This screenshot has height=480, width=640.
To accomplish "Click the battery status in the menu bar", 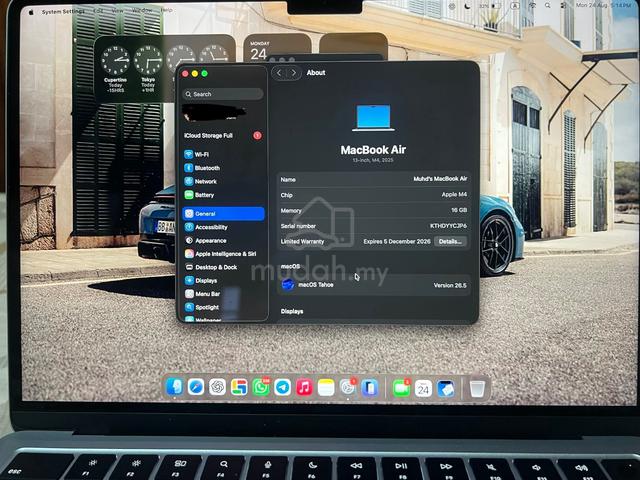I will point(490,6).
